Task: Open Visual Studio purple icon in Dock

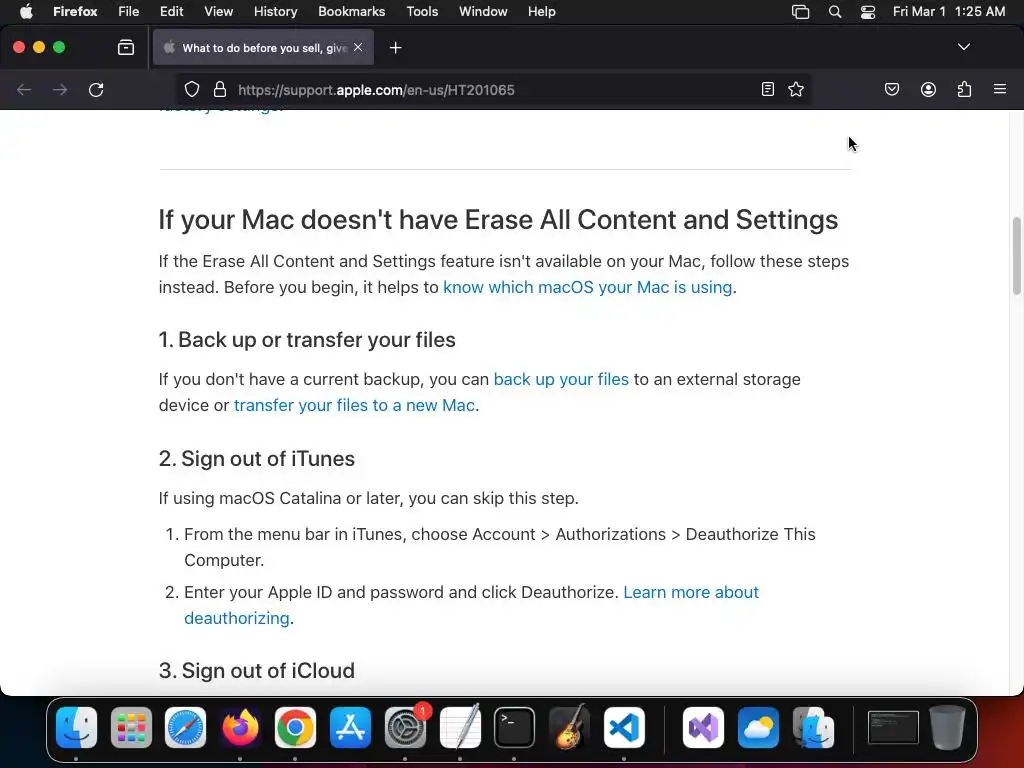Action: point(703,728)
